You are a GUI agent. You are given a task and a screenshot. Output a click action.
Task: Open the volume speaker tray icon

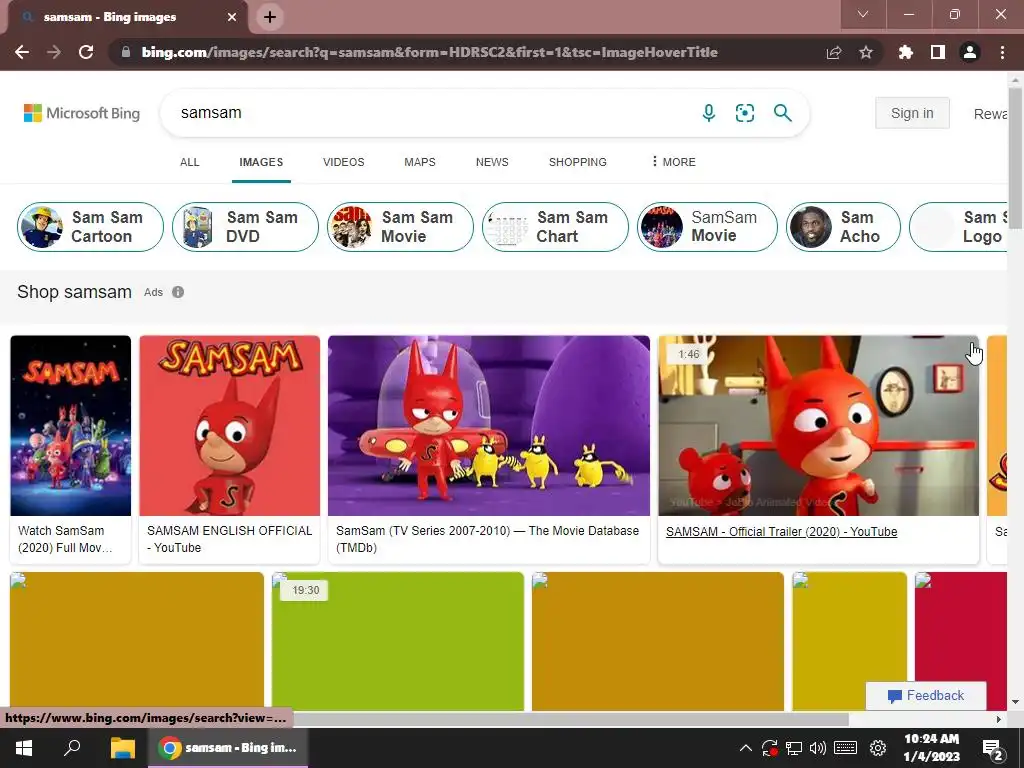tap(818, 748)
